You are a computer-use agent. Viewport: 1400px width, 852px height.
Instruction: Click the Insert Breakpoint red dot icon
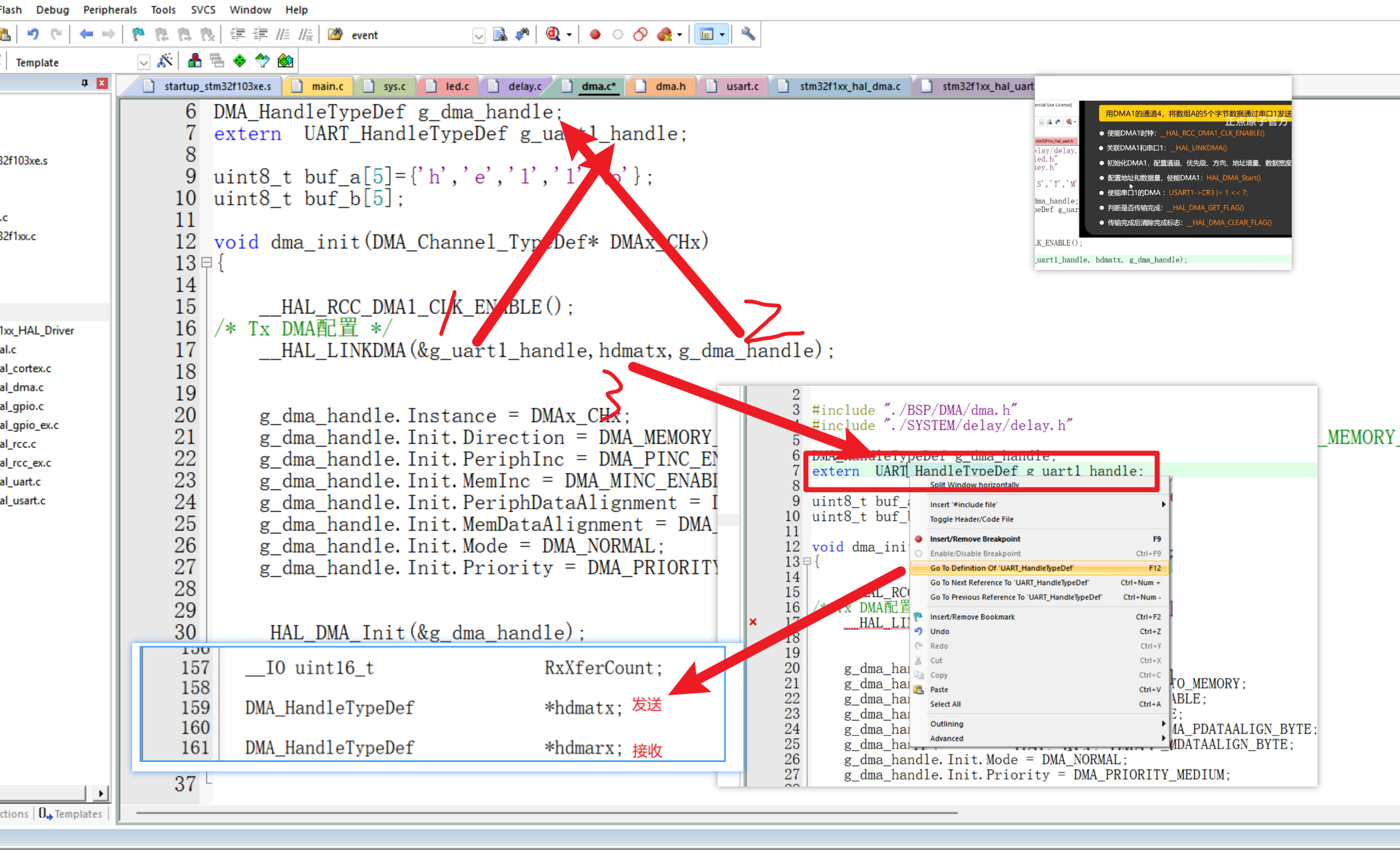(x=595, y=35)
